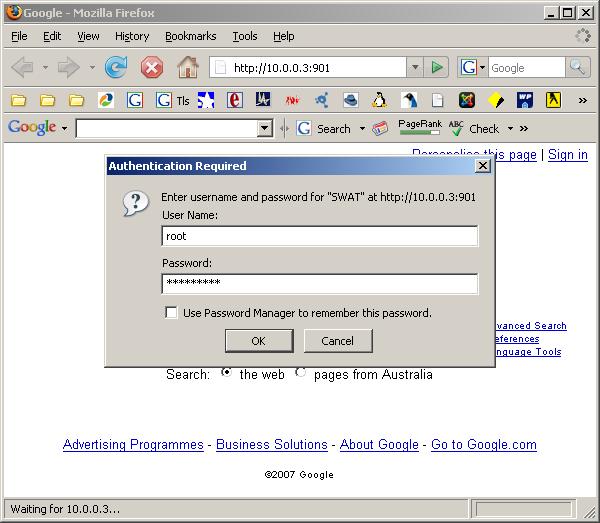Open the Forward button history dropdown
600x523 pixels.
pyautogui.click(x=92, y=68)
